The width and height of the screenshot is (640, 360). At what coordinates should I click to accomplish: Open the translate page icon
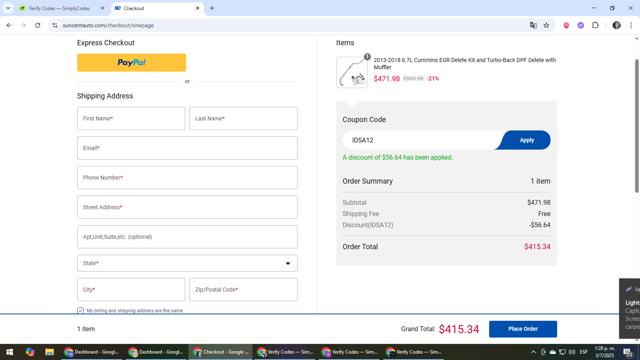coord(533,25)
